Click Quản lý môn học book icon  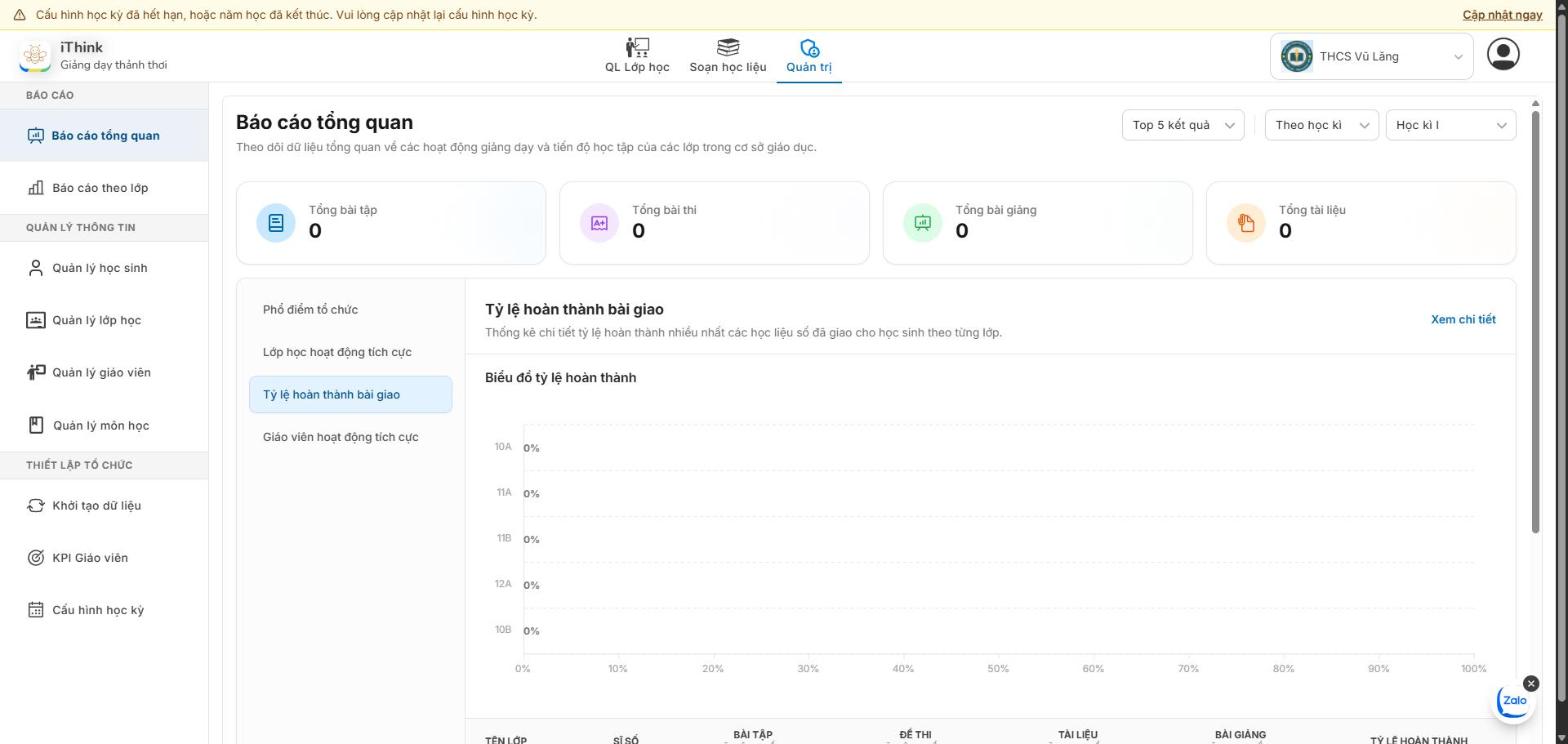[x=36, y=425]
